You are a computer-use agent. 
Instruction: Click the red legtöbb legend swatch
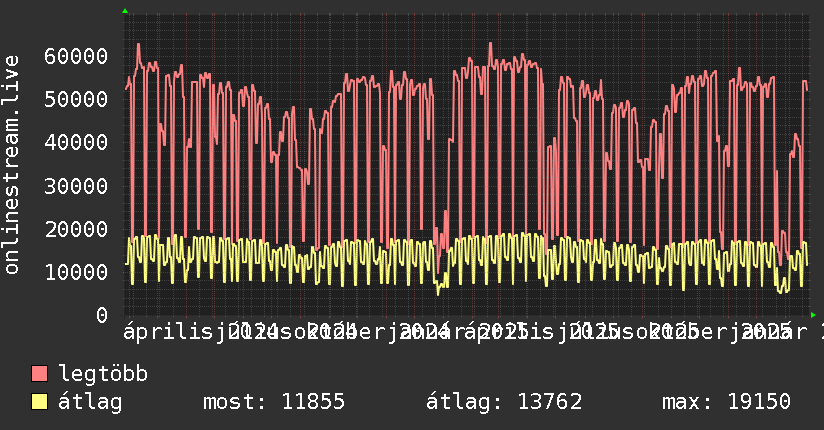coord(40,375)
